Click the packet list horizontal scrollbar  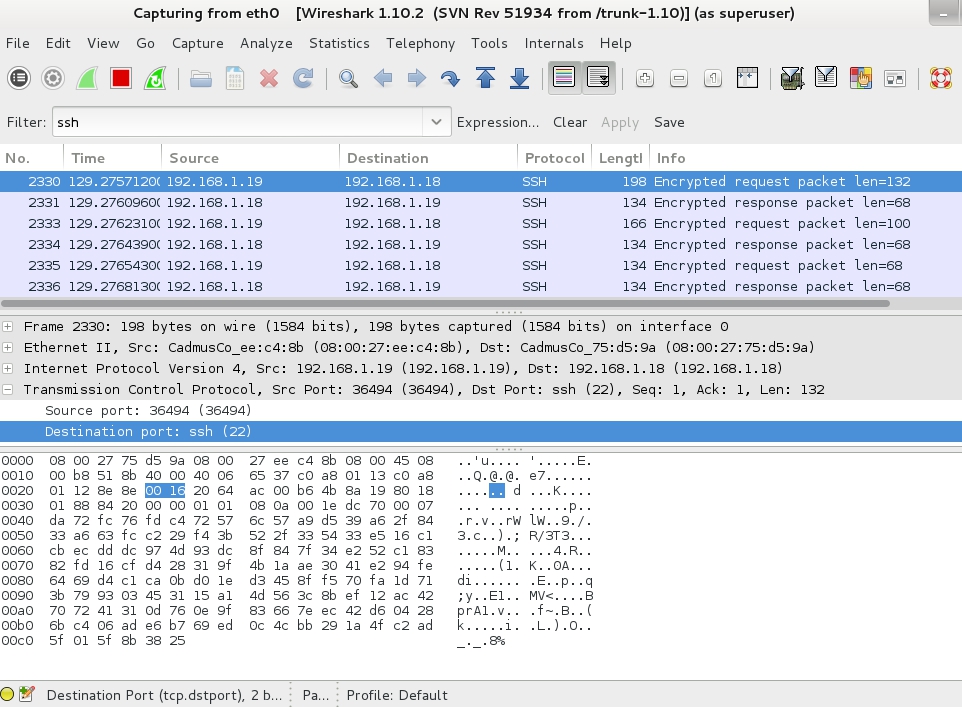[445, 303]
